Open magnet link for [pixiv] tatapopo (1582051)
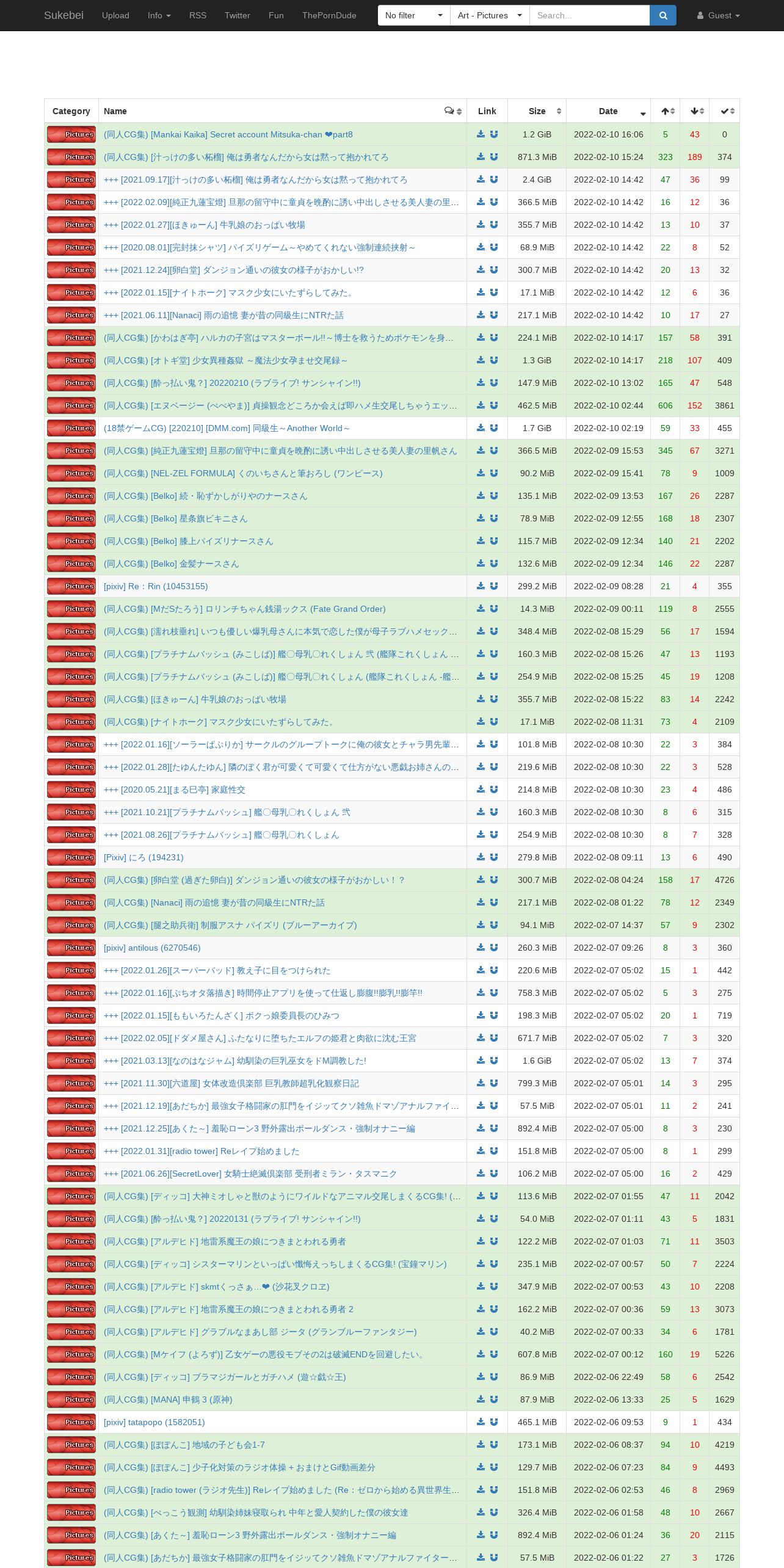This screenshot has width=784, height=1568. (493, 1422)
